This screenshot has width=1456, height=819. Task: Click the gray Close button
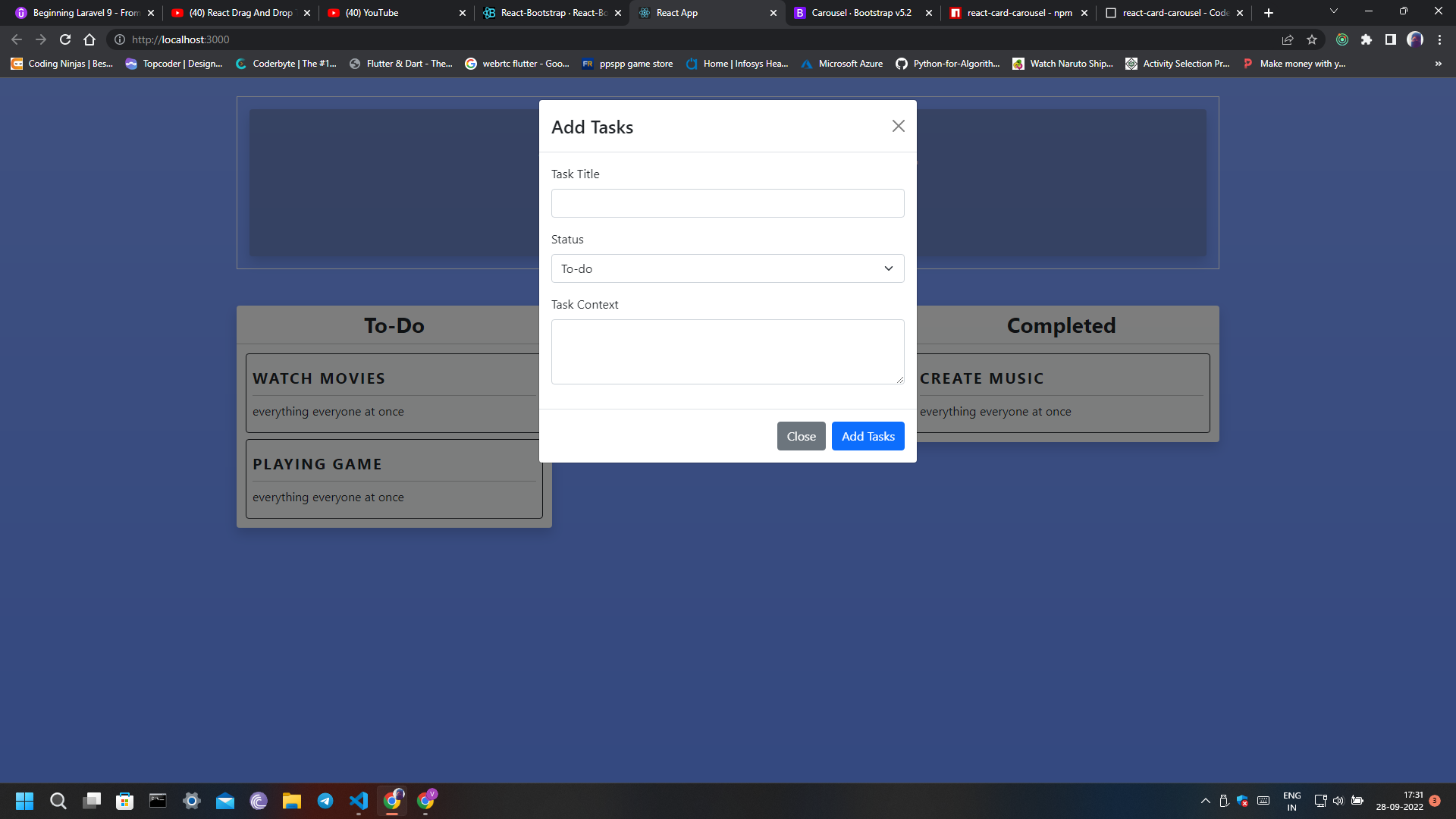[x=801, y=436]
